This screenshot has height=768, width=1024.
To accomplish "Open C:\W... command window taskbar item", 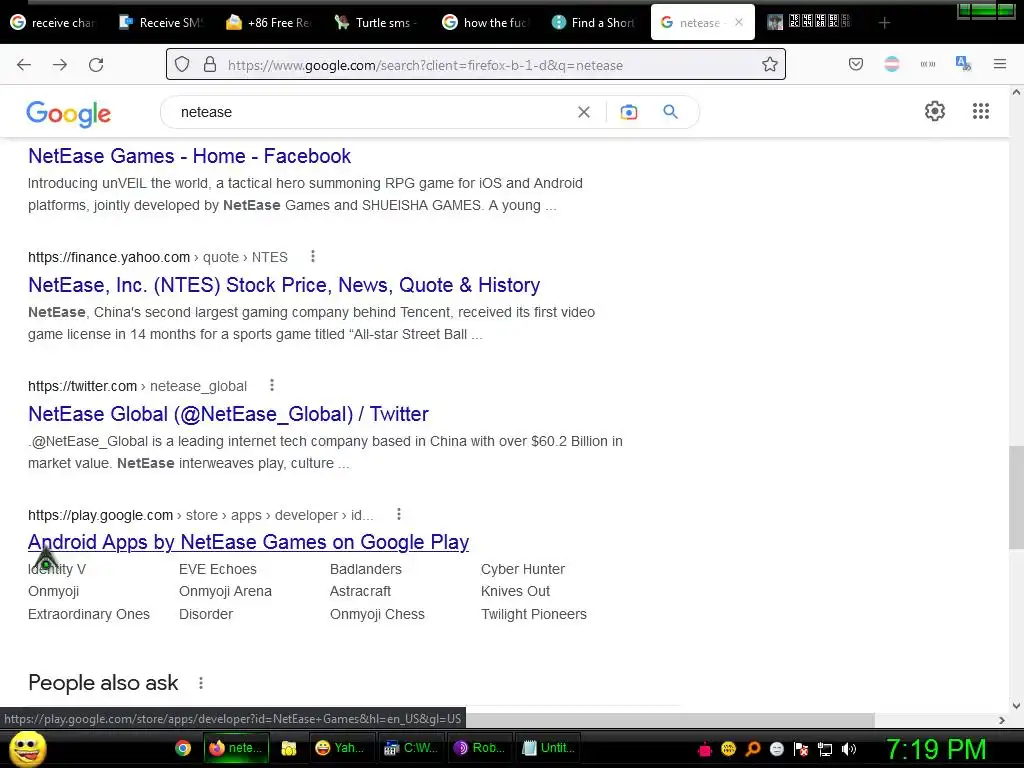I will point(411,748).
